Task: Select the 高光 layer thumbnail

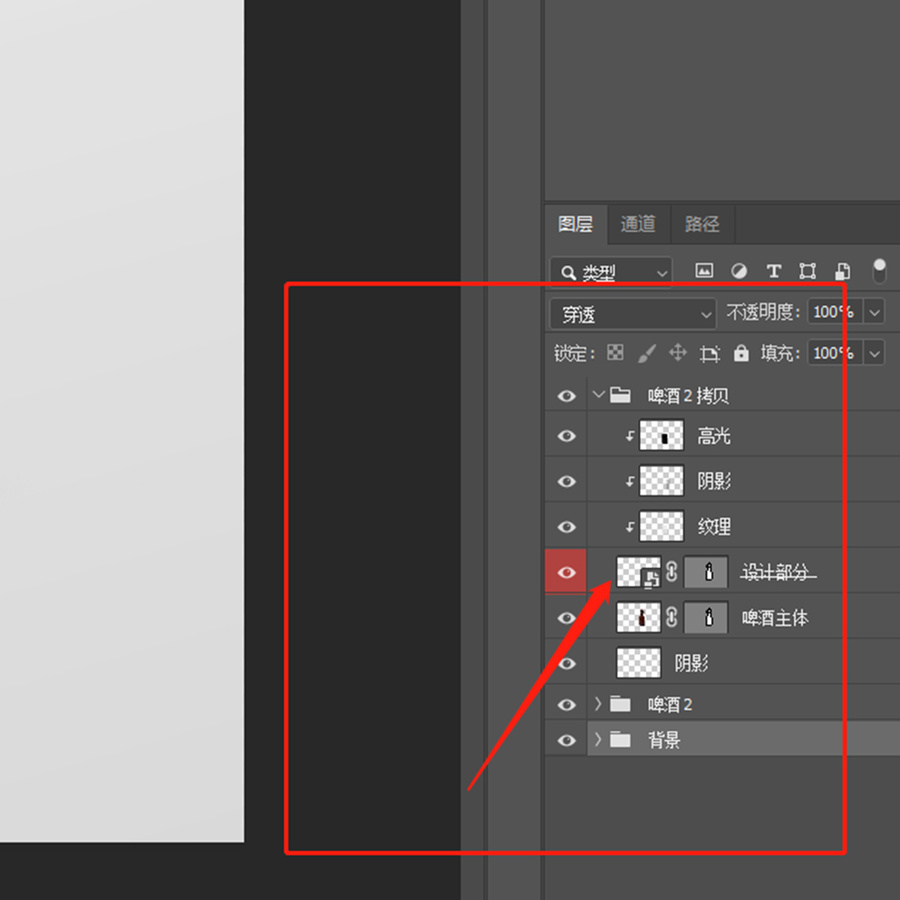Action: [x=661, y=435]
